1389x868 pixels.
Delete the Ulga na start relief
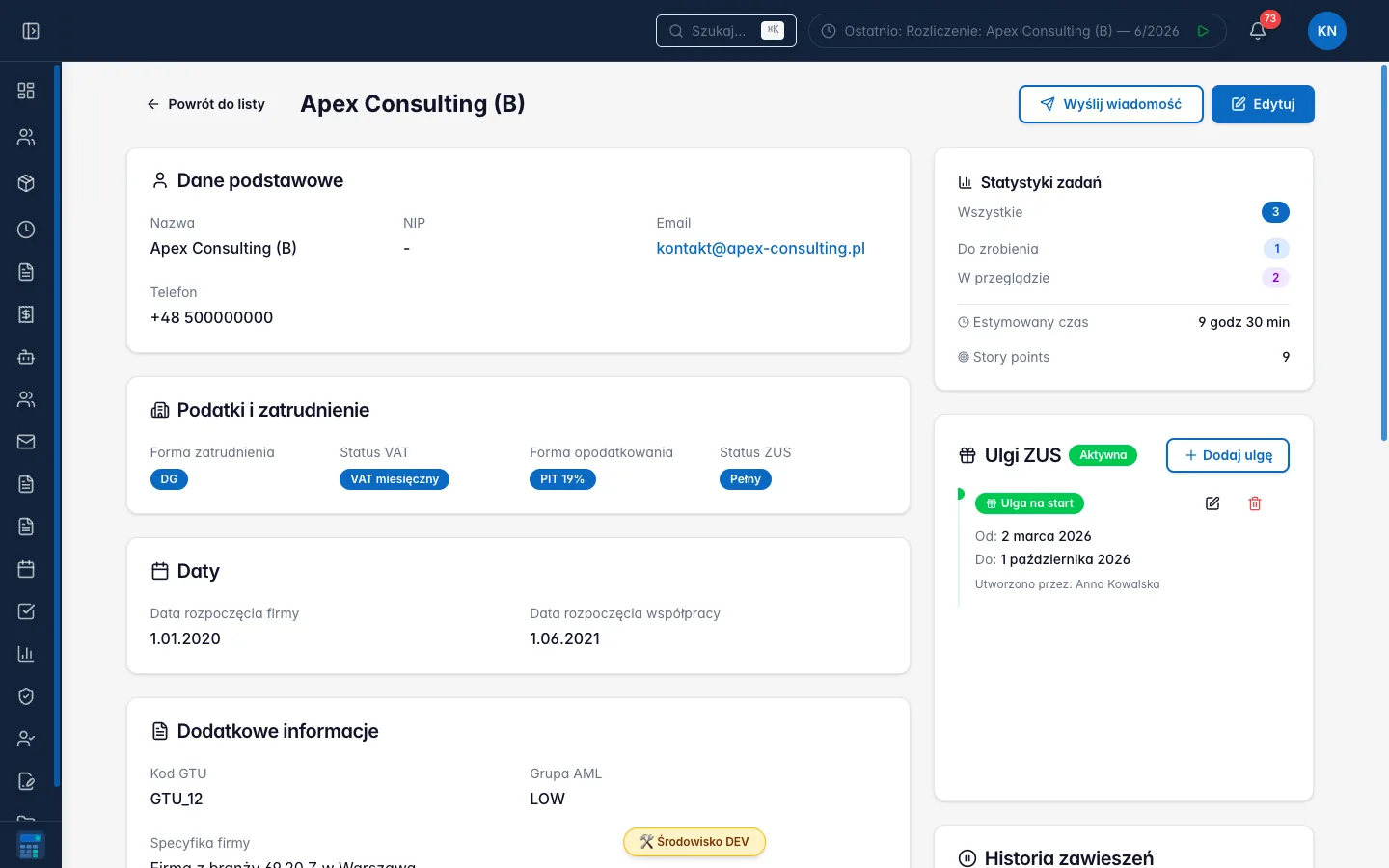[1255, 503]
